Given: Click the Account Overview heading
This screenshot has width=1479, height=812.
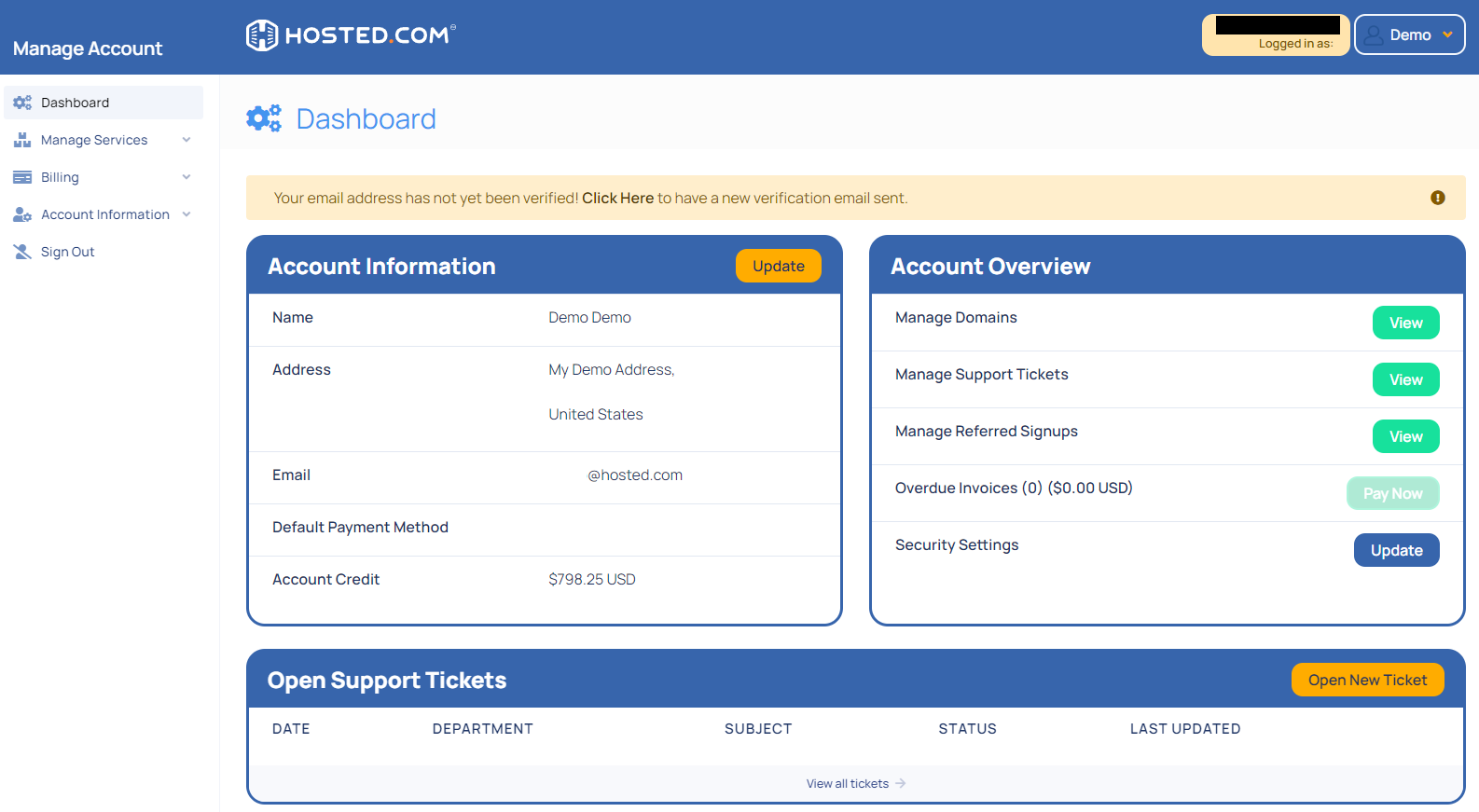Looking at the screenshot, I should 990,267.
